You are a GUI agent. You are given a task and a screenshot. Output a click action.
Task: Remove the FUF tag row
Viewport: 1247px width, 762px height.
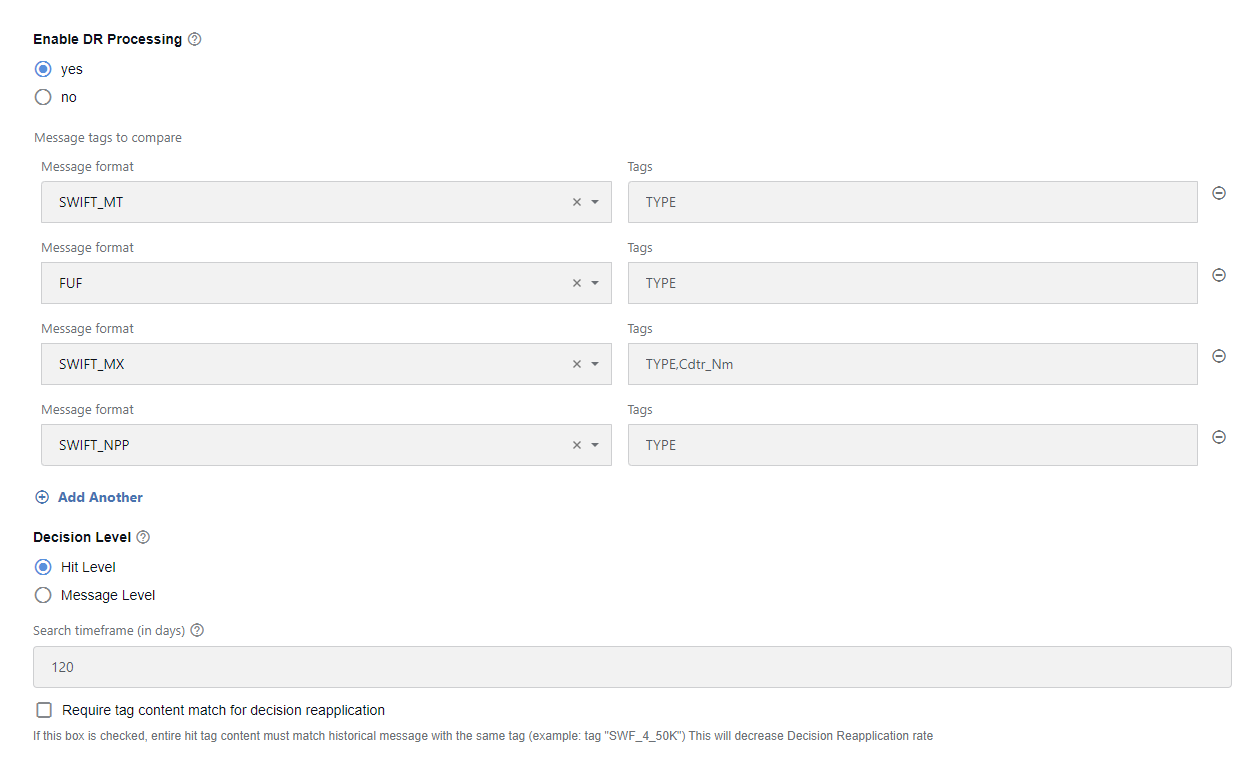coord(1219,274)
